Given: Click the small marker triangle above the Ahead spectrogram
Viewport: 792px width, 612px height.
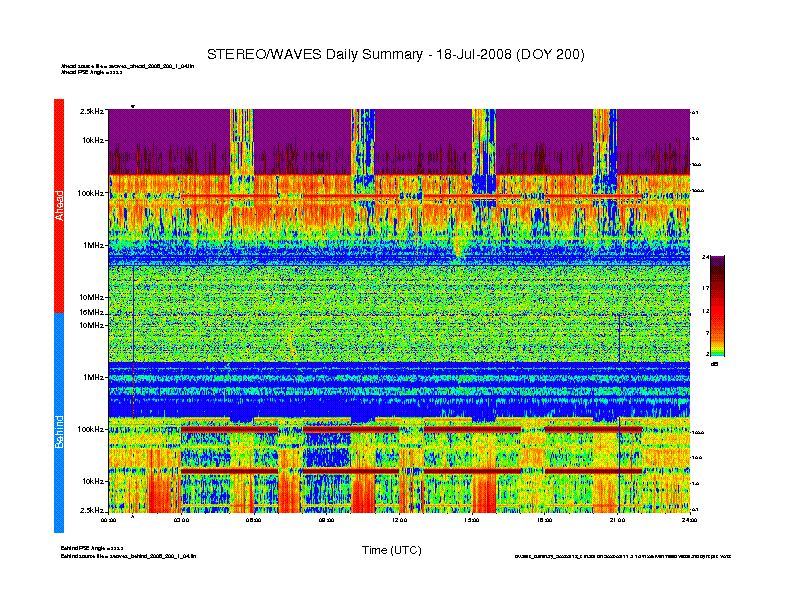Looking at the screenshot, I should point(133,106).
